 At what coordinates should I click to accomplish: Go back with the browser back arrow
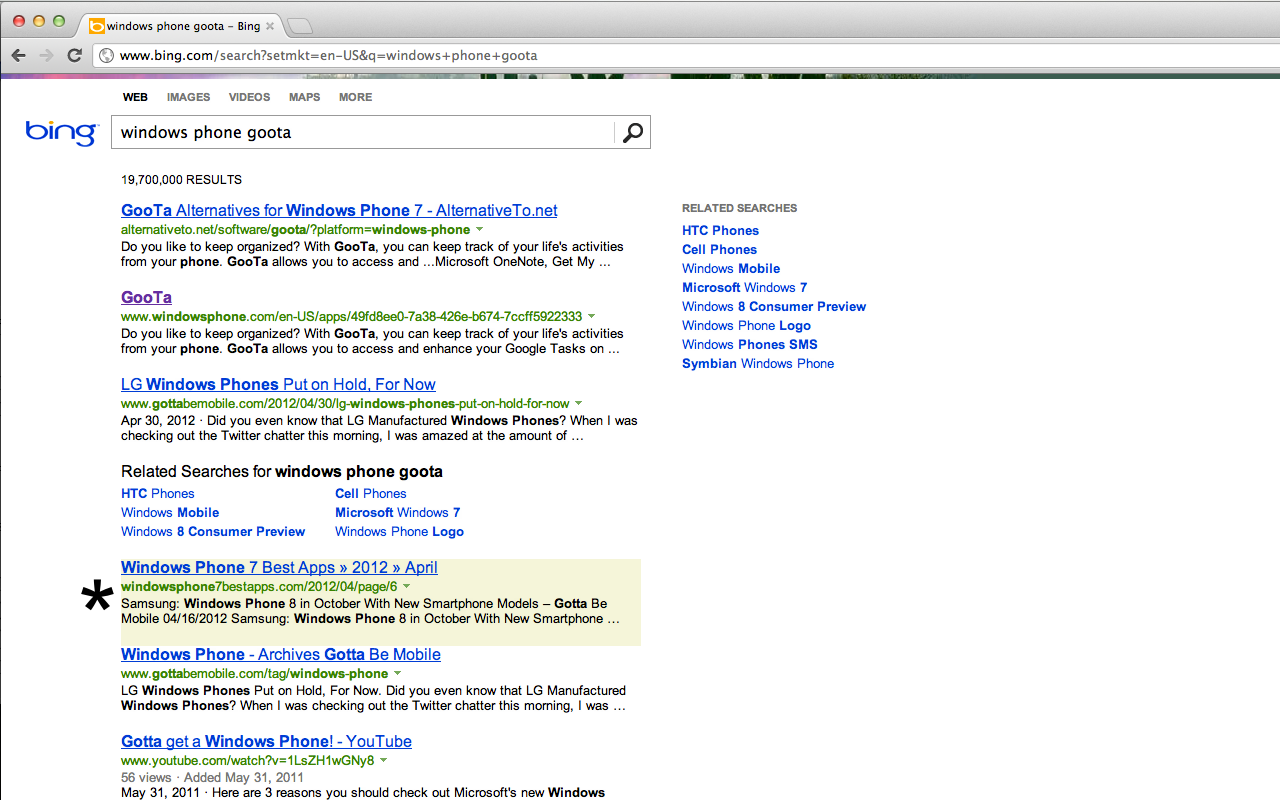pos(19,55)
